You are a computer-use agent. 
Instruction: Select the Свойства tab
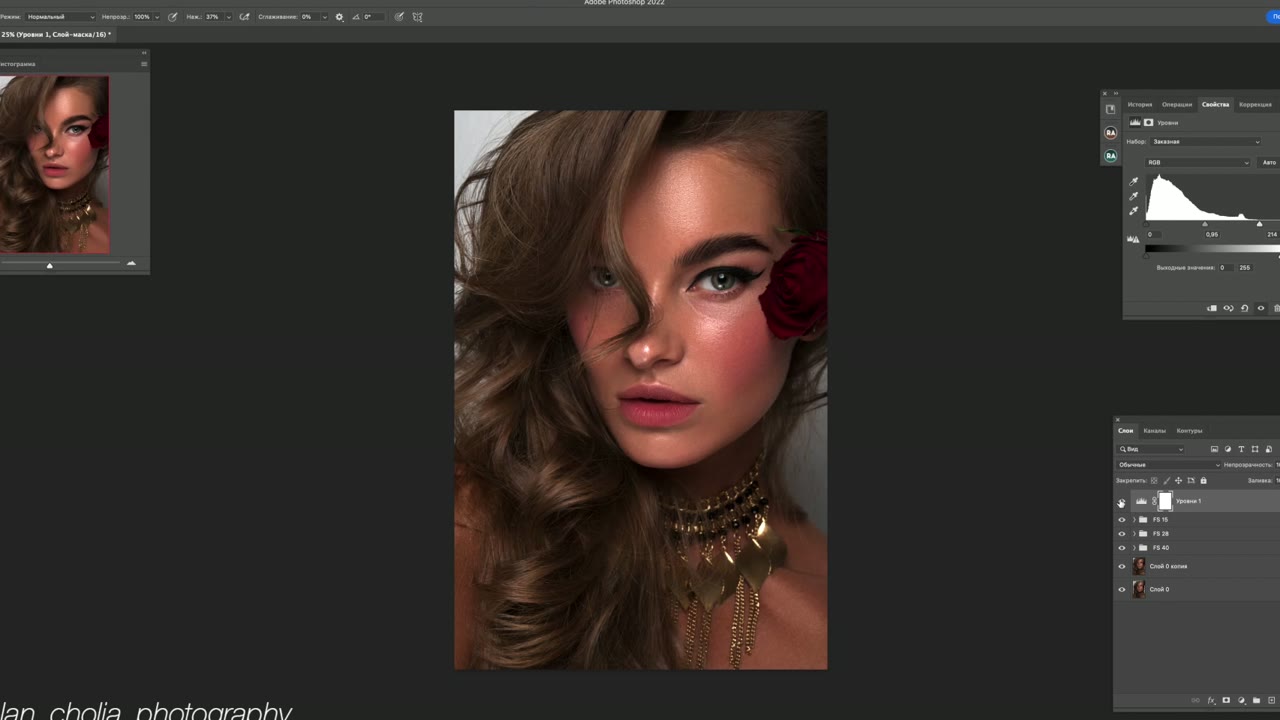(1216, 105)
